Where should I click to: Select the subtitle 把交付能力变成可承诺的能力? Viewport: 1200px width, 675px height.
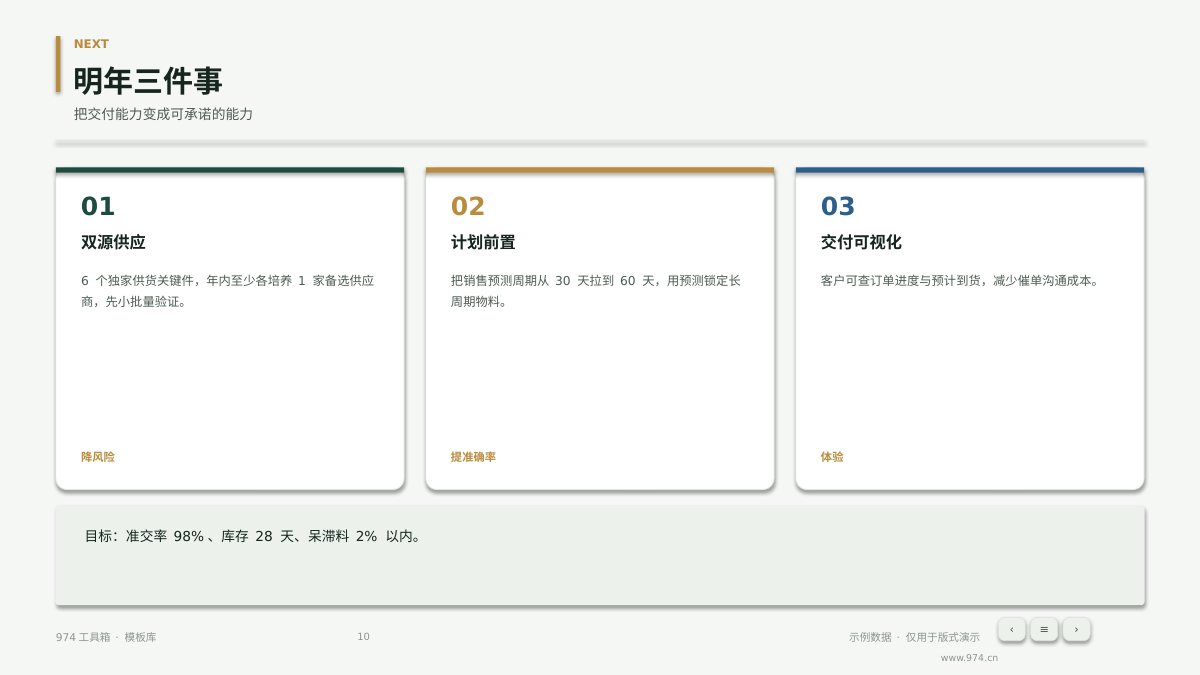[163, 114]
